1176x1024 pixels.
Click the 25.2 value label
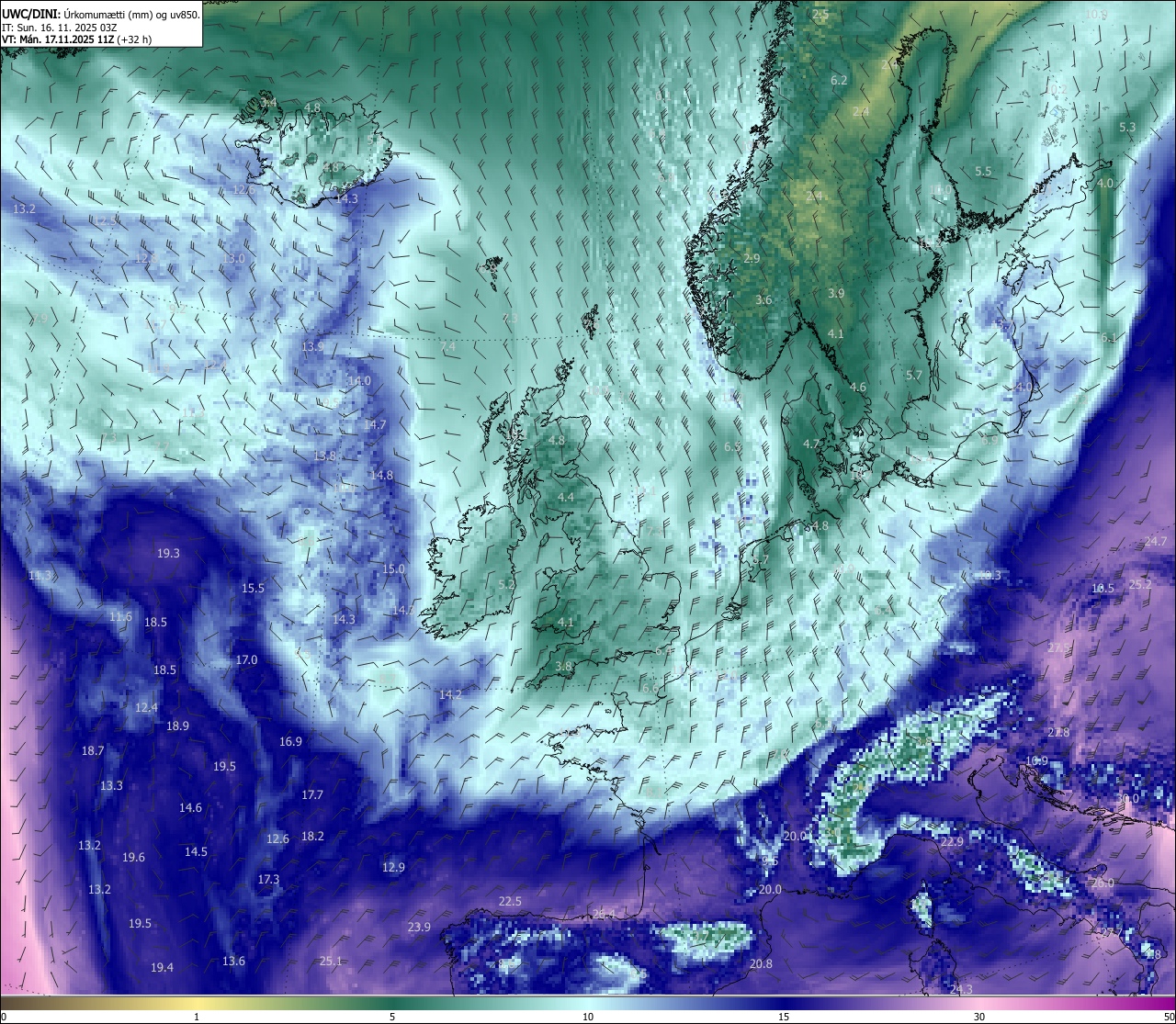(x=1139, y=584)
